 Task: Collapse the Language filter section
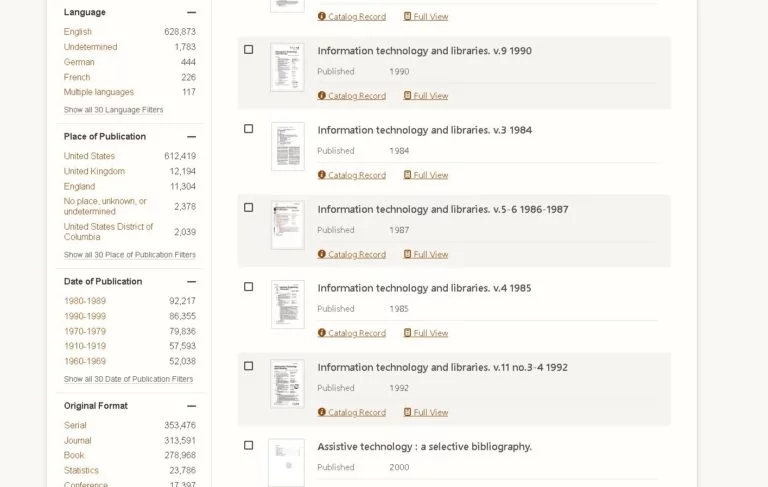tap(191, 12)
